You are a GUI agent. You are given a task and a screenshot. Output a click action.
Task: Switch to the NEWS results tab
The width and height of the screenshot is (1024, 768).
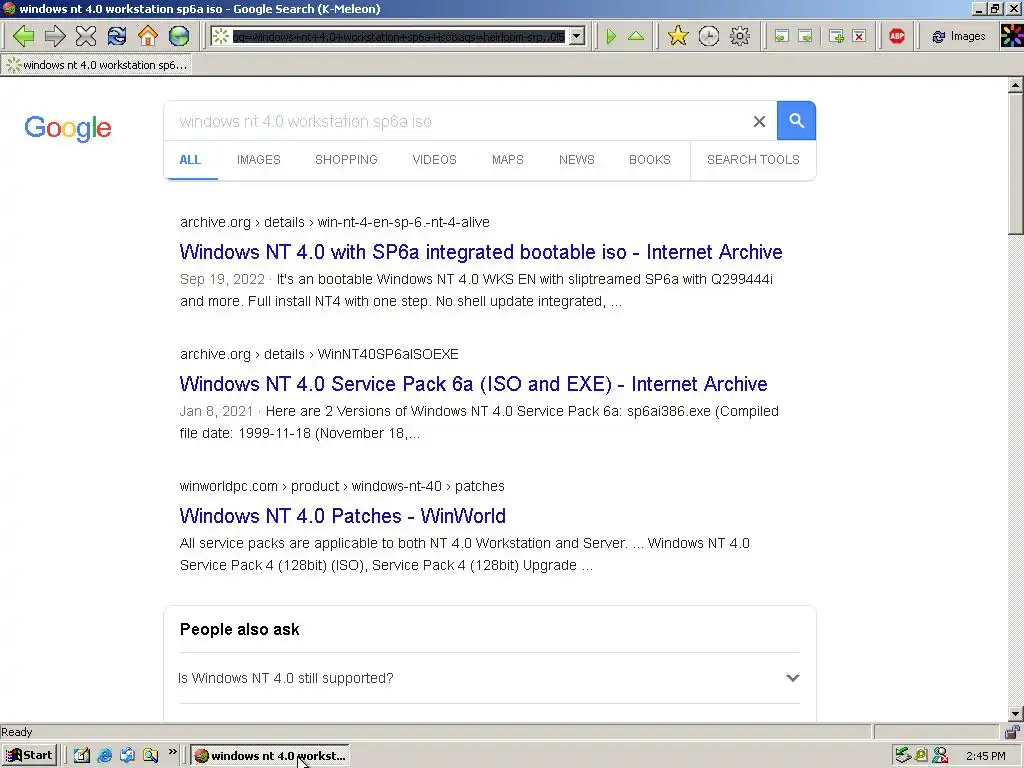tap(577, 160)
